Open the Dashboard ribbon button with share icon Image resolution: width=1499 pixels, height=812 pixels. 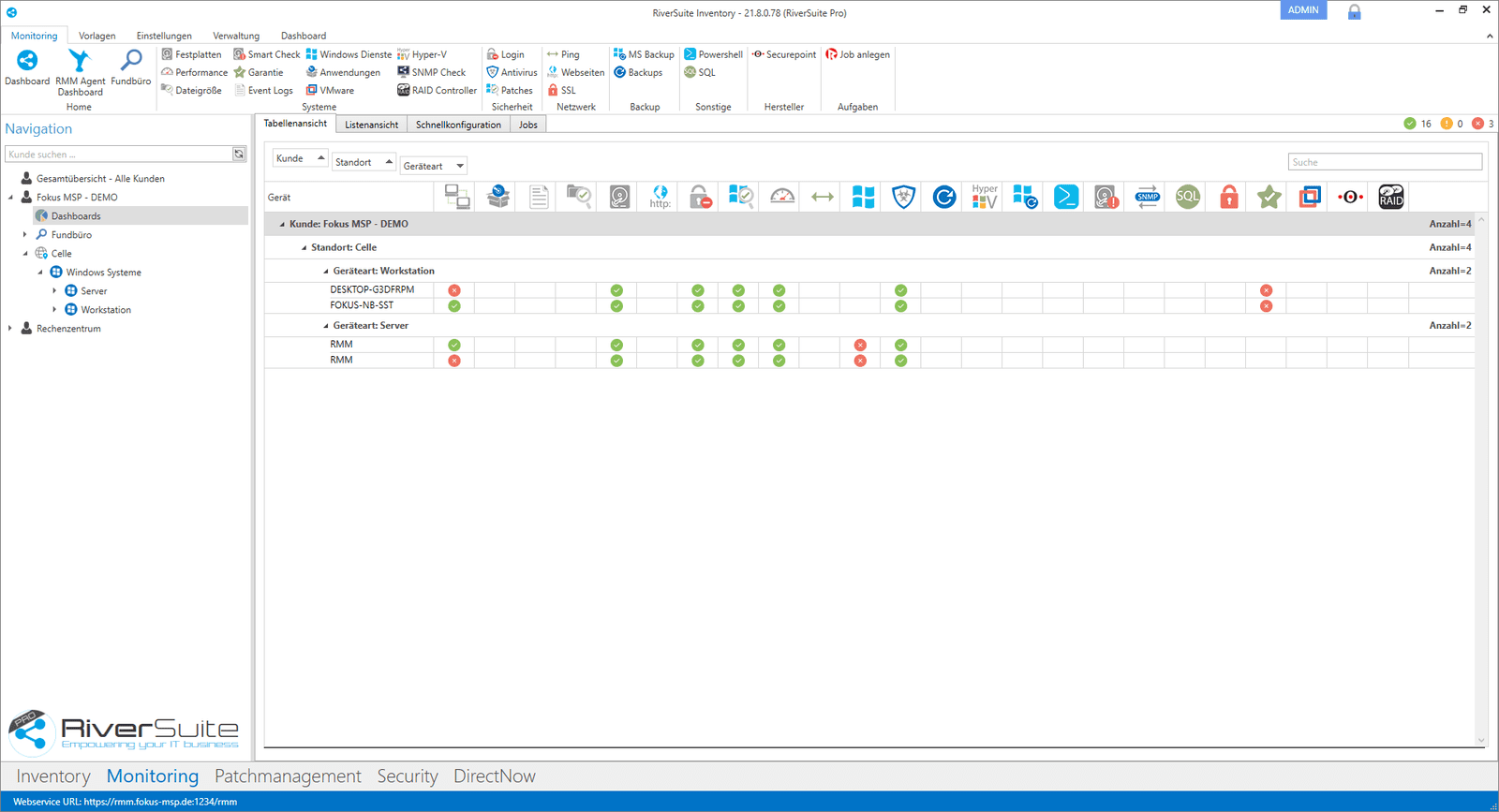click(x=27, y=68)
